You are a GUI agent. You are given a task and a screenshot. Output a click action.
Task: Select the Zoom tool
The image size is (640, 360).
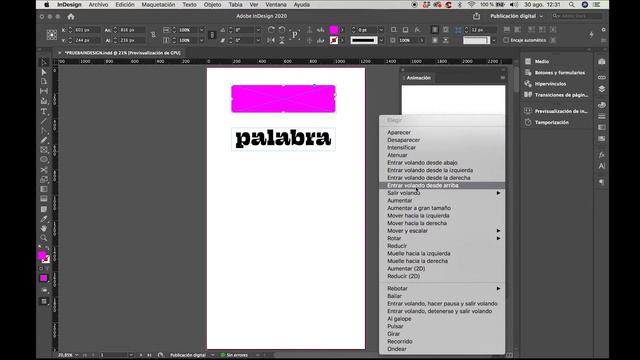[44, 238]
